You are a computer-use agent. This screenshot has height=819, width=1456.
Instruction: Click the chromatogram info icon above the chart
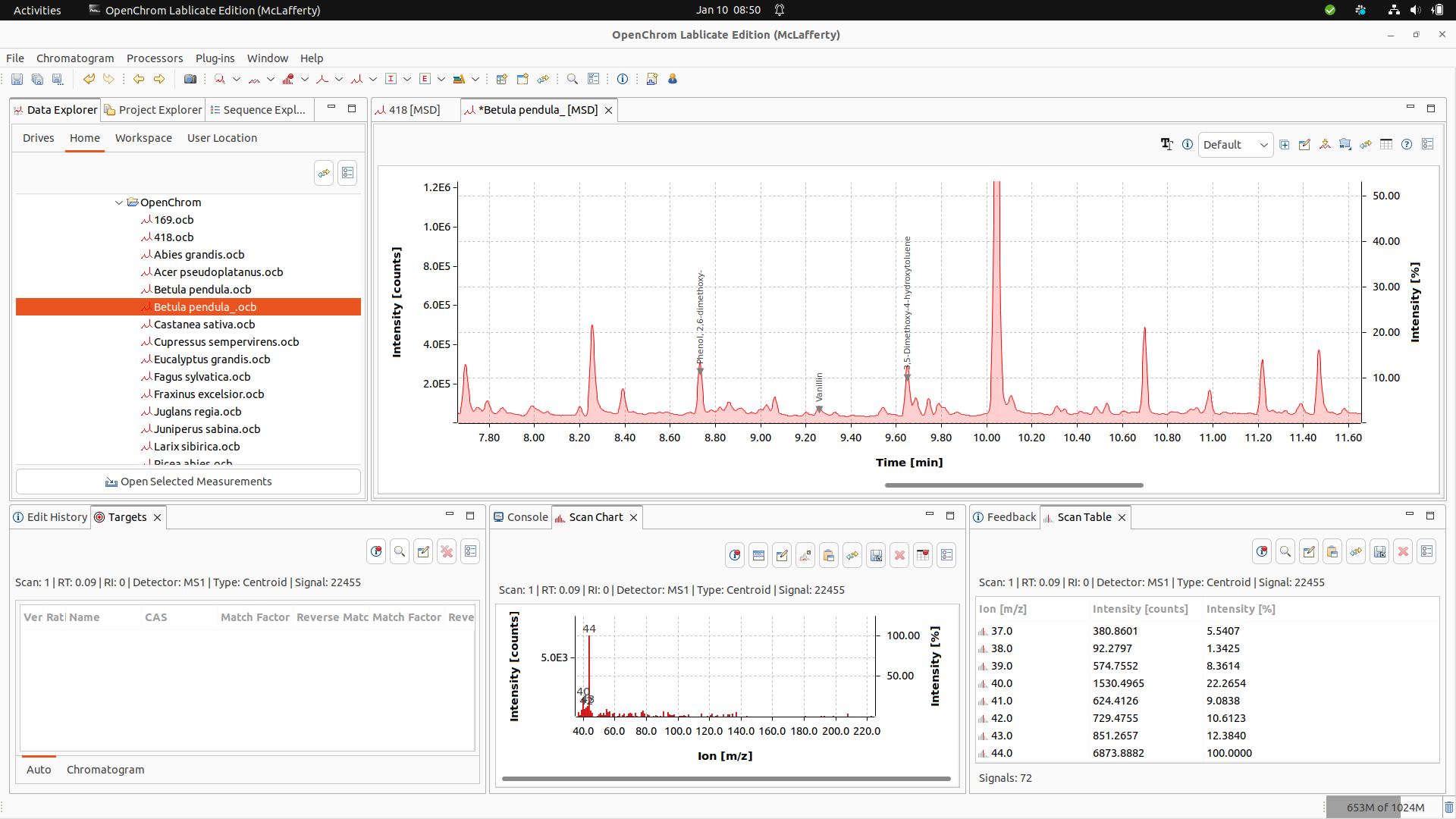[x=1188, y=144]
